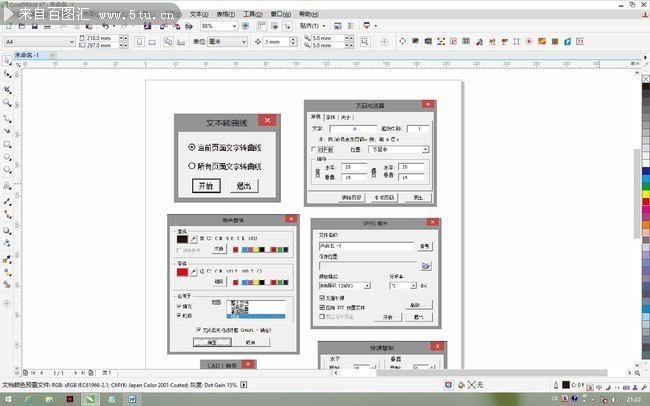Open the zoom level 88% dropdown
650x406 pixels.
[233, 25]
